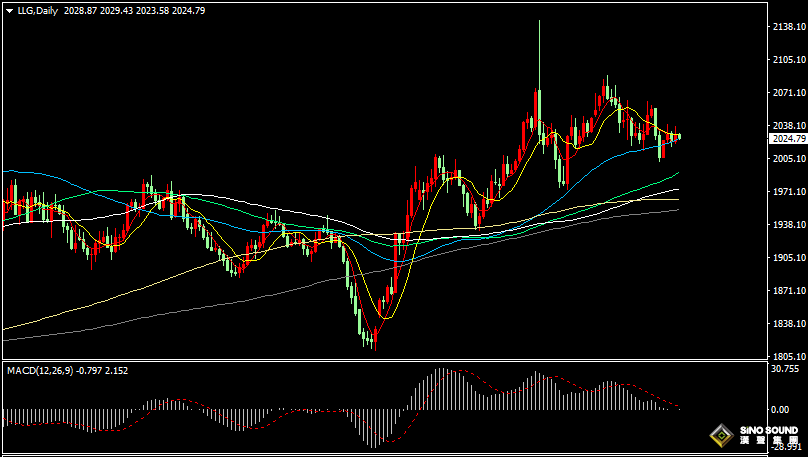Click the triangle arrow before LLG,Daily
808x457 pixels.
tap(9, 9)
